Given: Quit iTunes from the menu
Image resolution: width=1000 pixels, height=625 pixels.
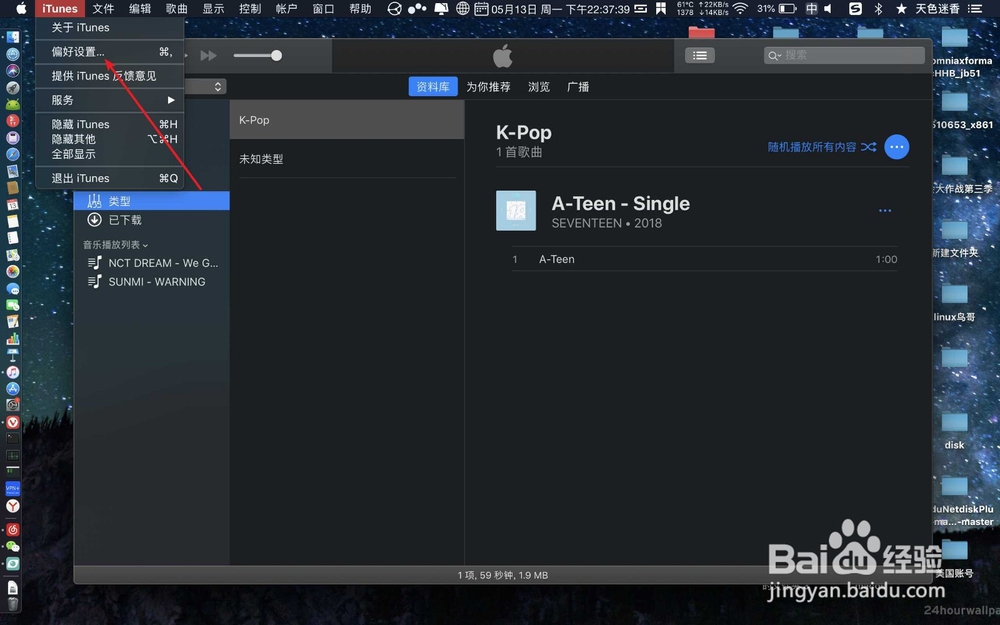Looking at the screenshot, I should pos(110,178).
